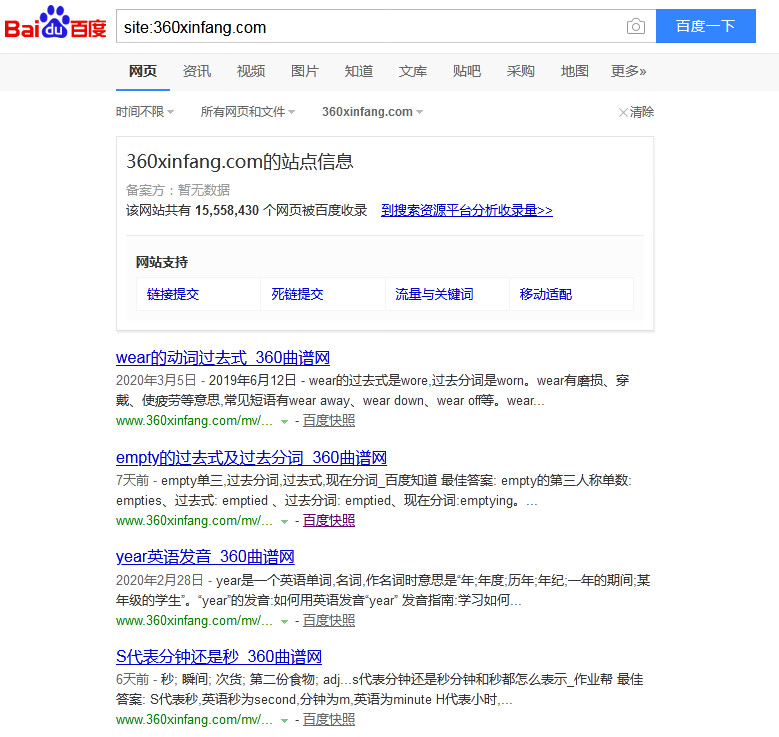Expand URL arrow of the S代表分钟 result
Viewport: 779px width, 737px height.
pos(284,721)
